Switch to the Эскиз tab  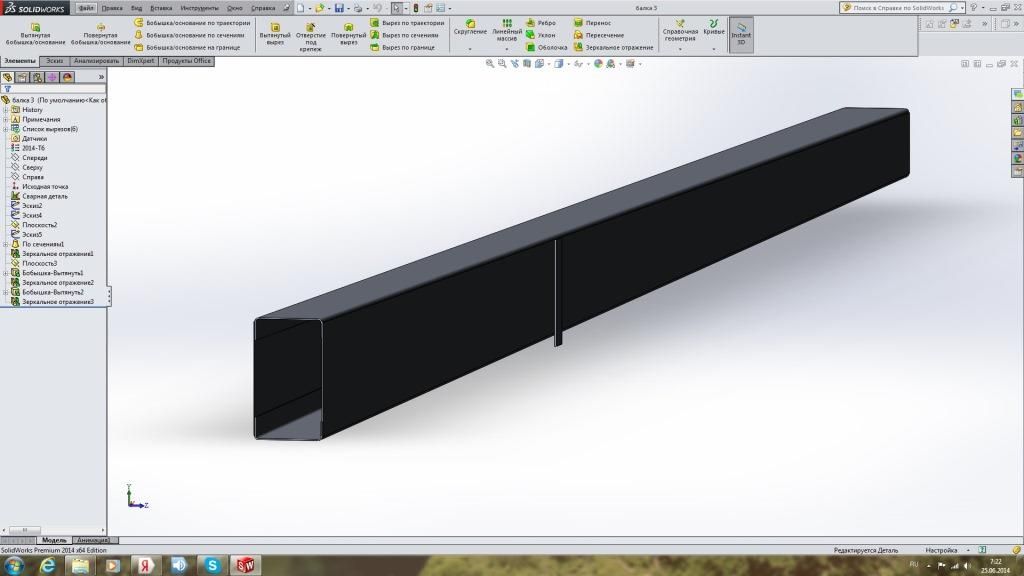(54, 61)
